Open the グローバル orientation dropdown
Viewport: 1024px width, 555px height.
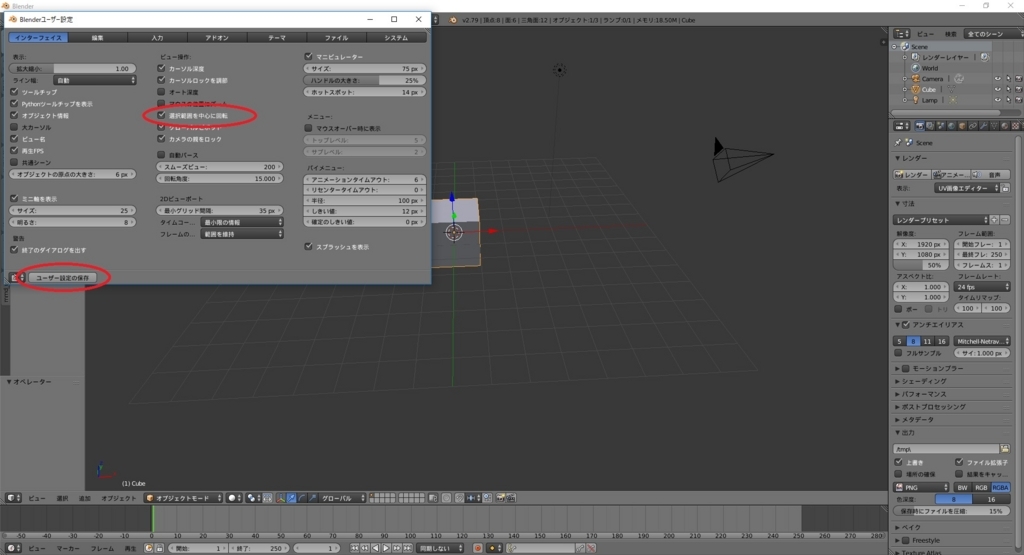coord(342,498)
